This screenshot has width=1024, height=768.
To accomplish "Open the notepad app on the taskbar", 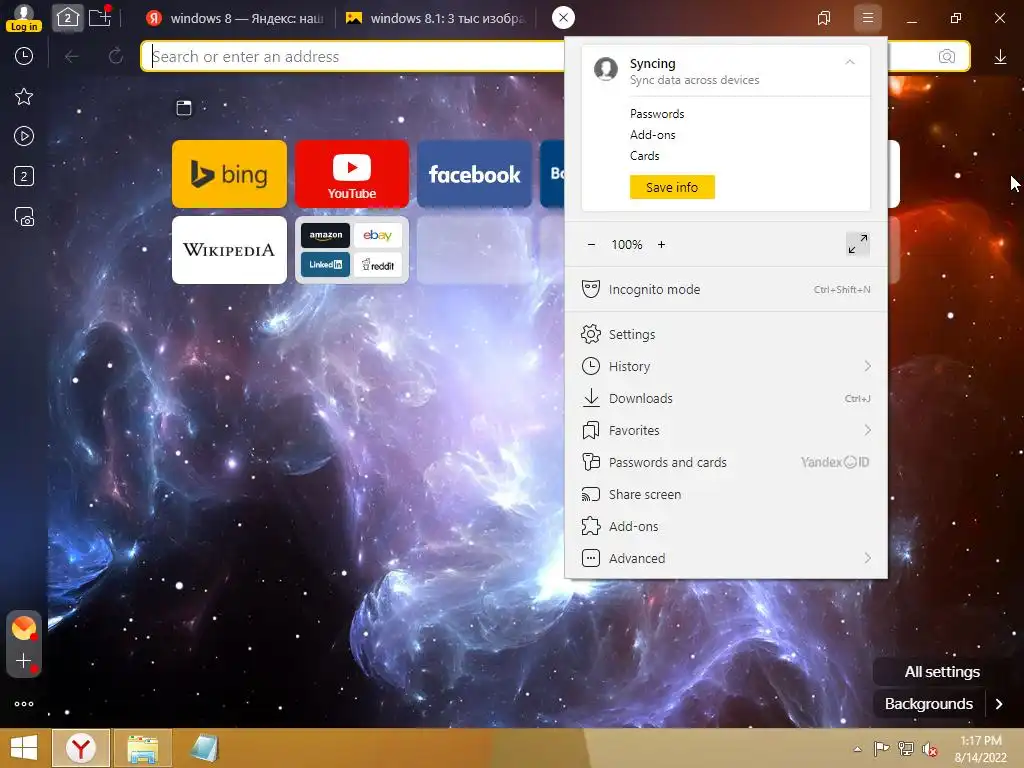I will pyautogui.click(x=204, y=748).
